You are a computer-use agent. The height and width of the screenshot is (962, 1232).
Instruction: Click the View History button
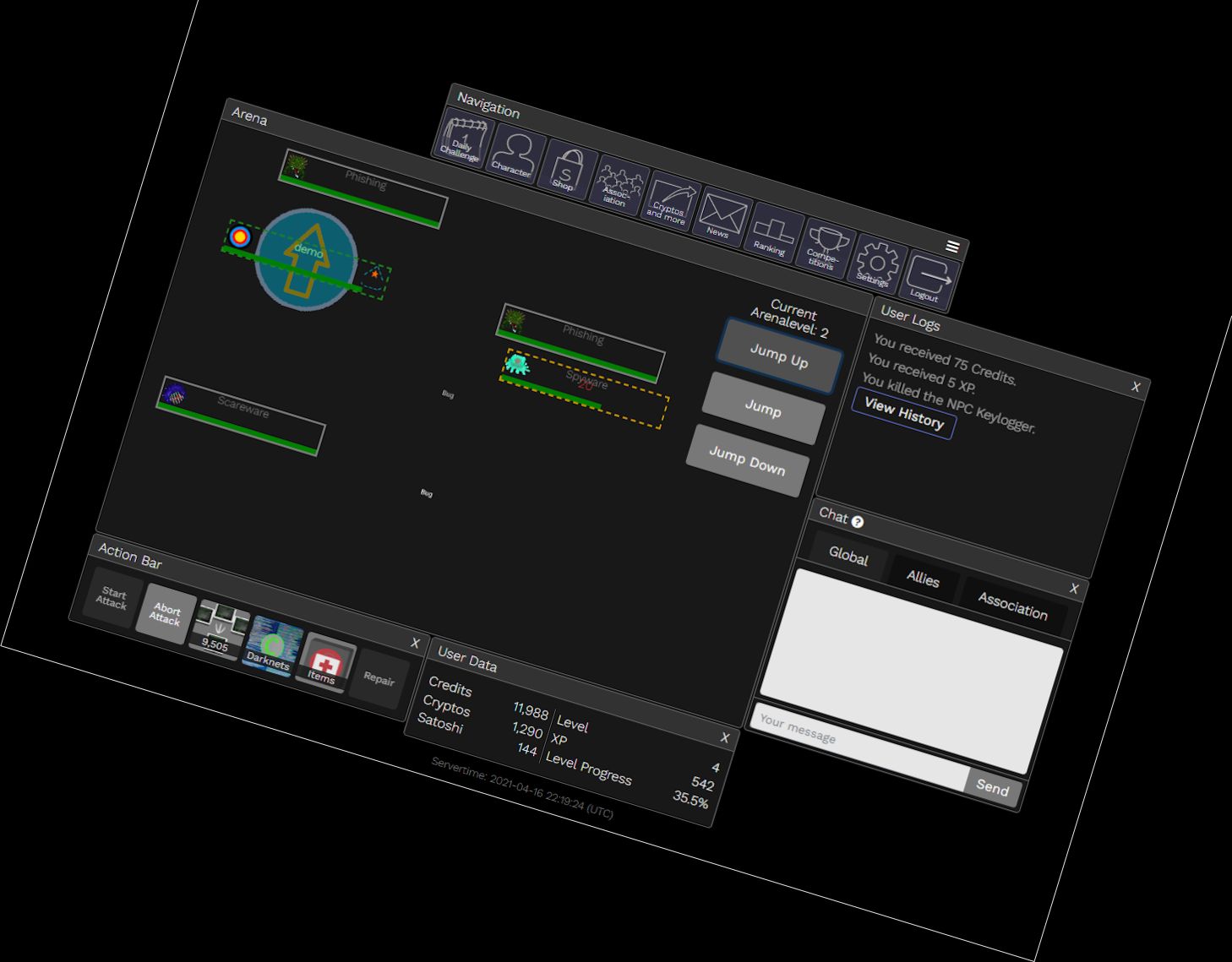(903, 414)
